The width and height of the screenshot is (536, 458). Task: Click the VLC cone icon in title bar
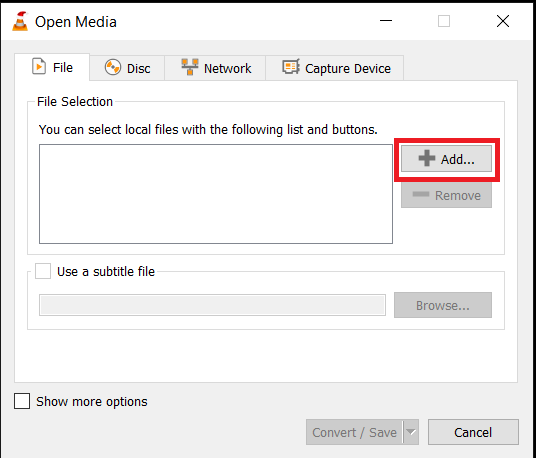pos(20,21)
